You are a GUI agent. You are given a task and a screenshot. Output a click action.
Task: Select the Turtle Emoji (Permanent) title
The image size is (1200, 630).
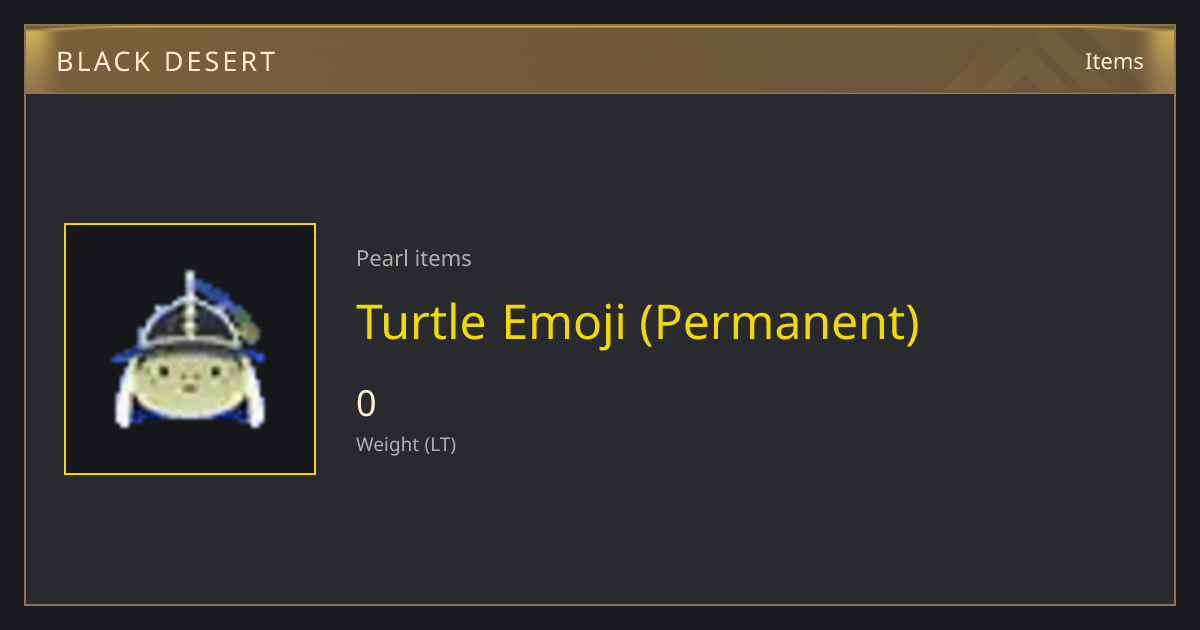click(x=638, y=323)
